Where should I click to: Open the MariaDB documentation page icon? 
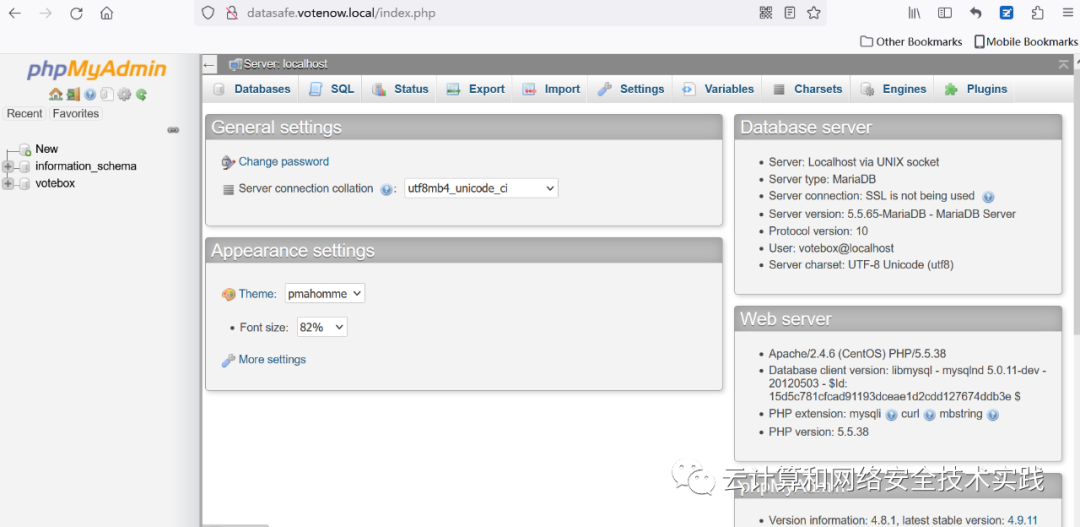tap(107, 94)
